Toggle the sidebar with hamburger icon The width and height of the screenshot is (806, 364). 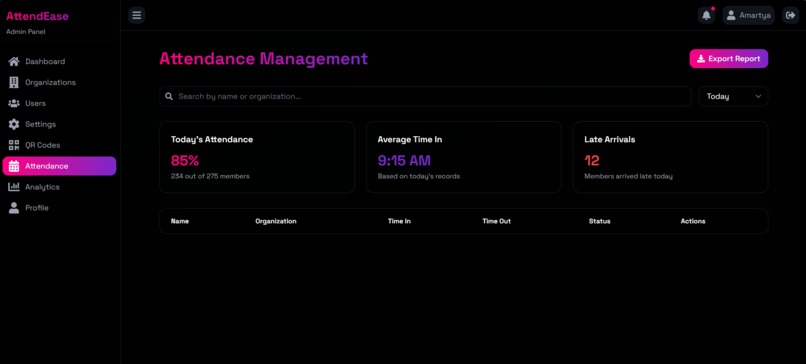[x=137, y=15]
